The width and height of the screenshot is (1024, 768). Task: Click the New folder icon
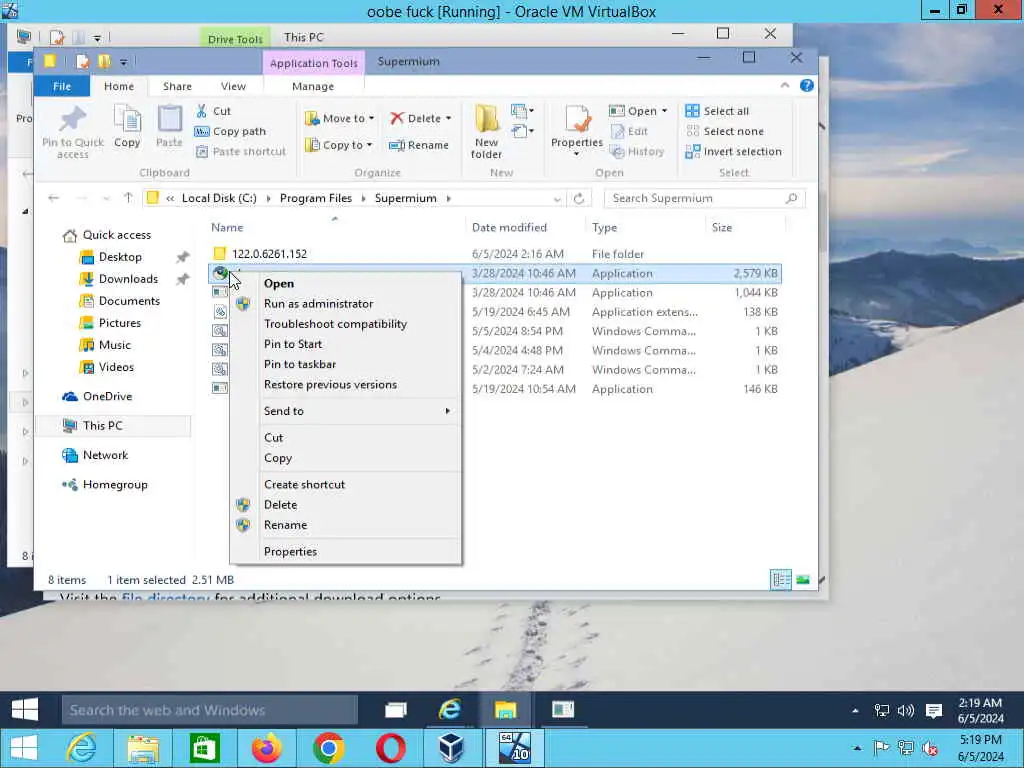[487, 120]
